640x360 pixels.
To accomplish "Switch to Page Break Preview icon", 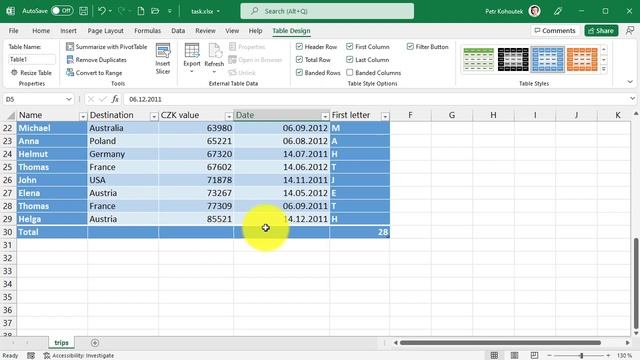I will [x=534, y=356].
